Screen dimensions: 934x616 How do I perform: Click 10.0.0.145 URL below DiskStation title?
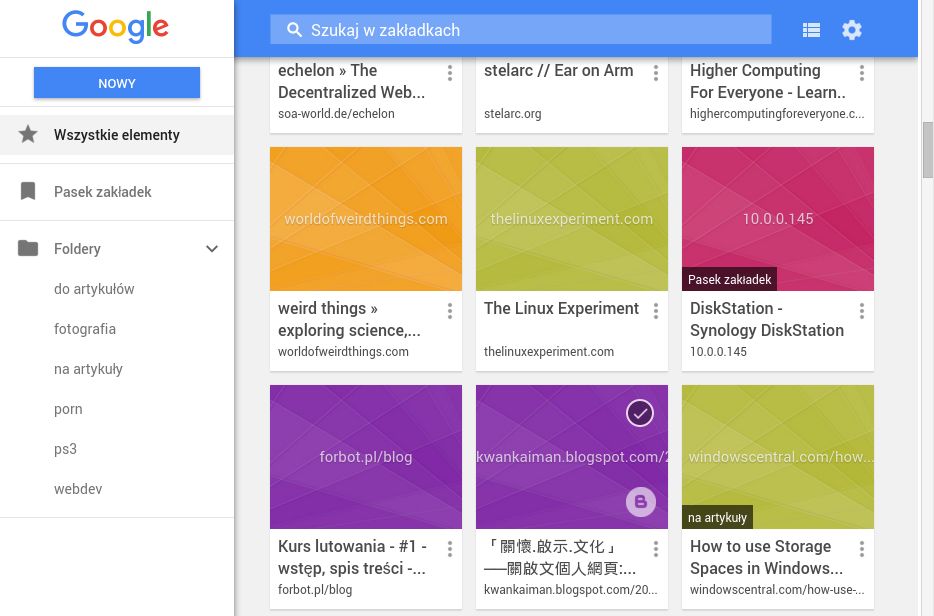718,351
